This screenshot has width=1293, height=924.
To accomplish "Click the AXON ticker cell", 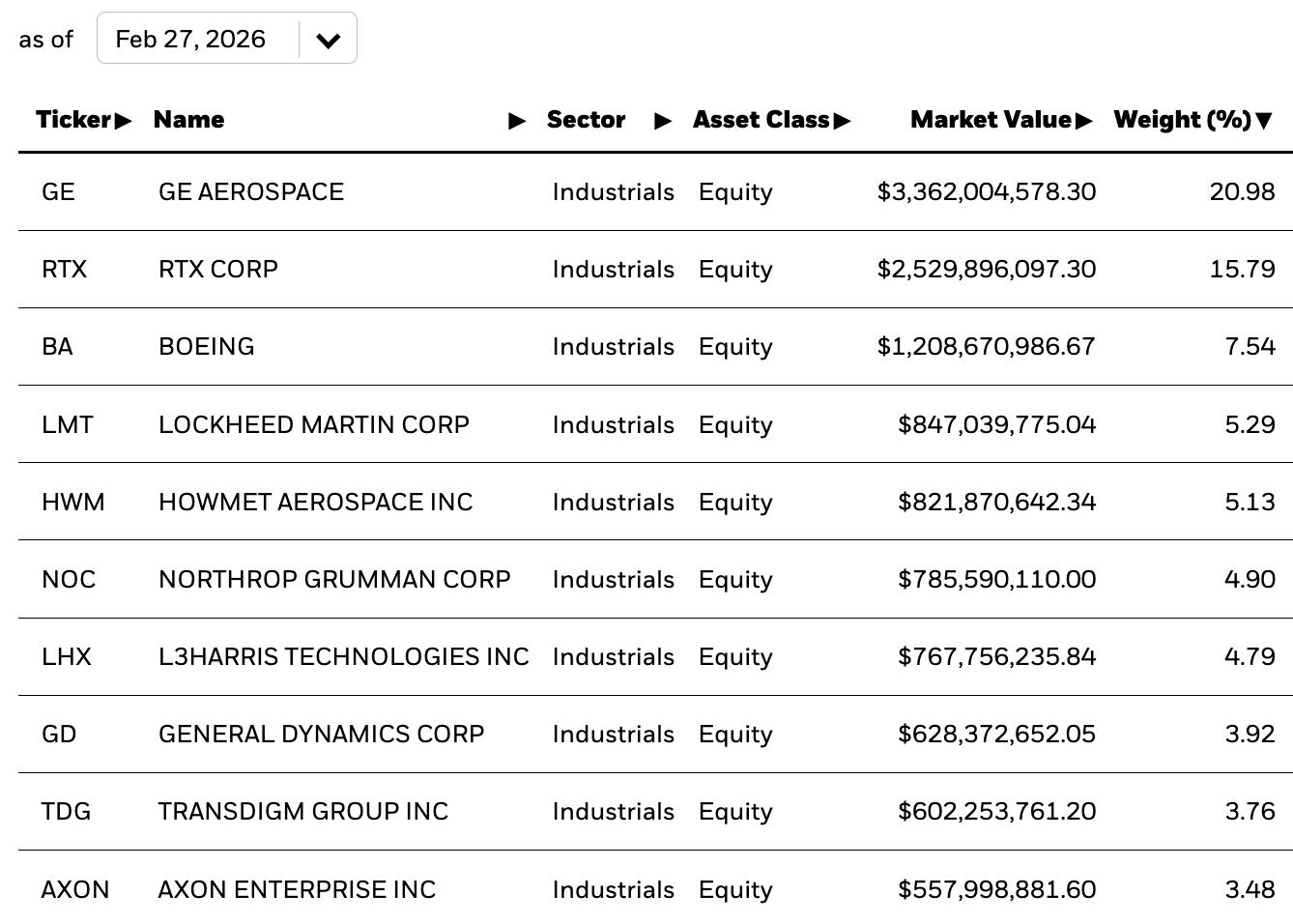I will (x=75, y=889).
